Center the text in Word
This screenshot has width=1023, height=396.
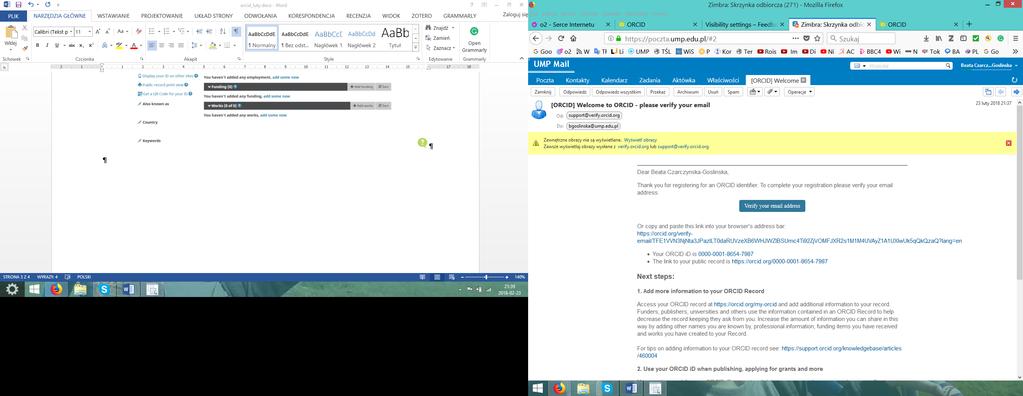161,46
